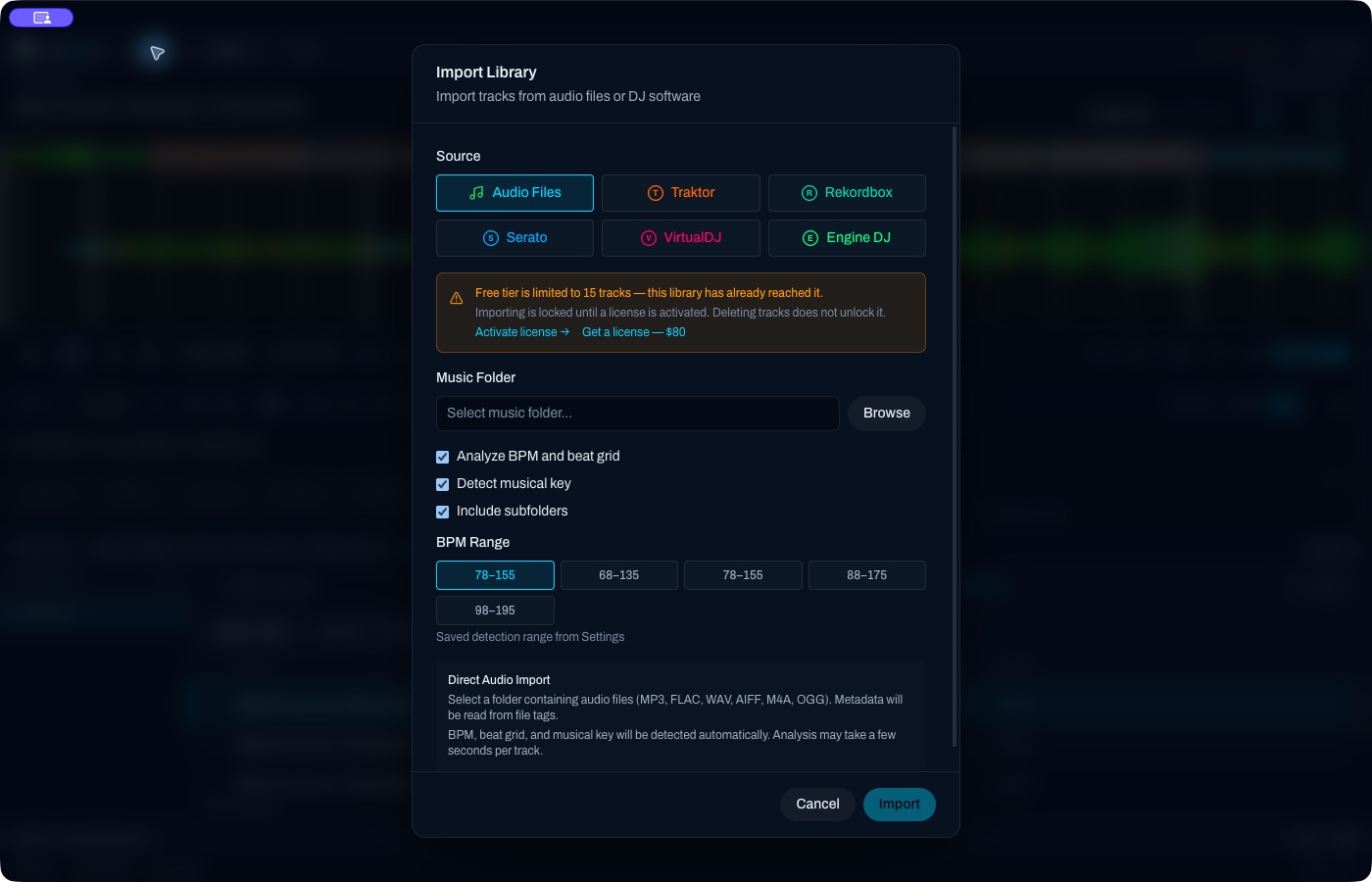Open the Activate license link
This screenshot has width=1372, height=882.
tap(522, 332)
